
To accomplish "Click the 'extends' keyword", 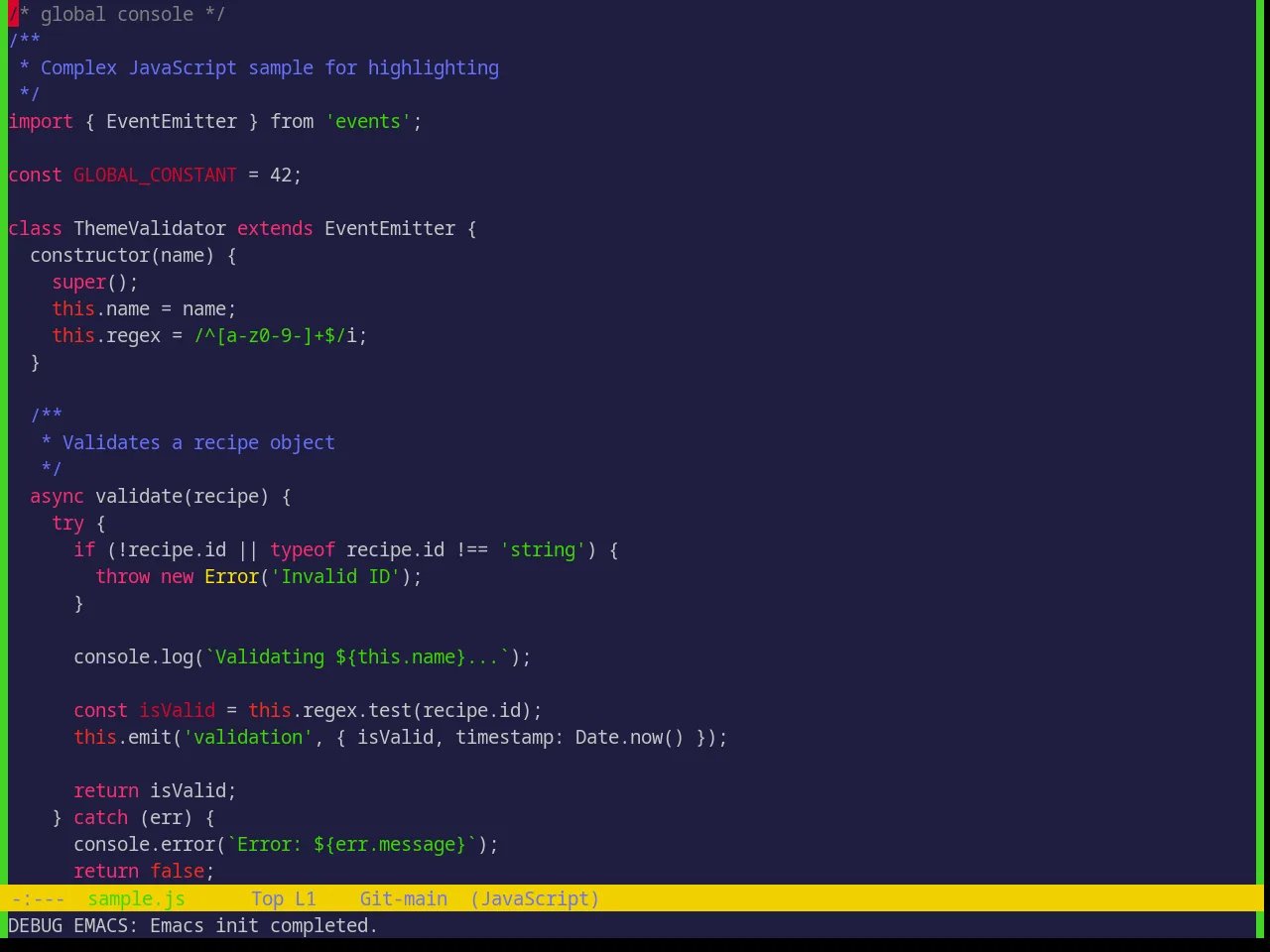I will tap(275, 228).
